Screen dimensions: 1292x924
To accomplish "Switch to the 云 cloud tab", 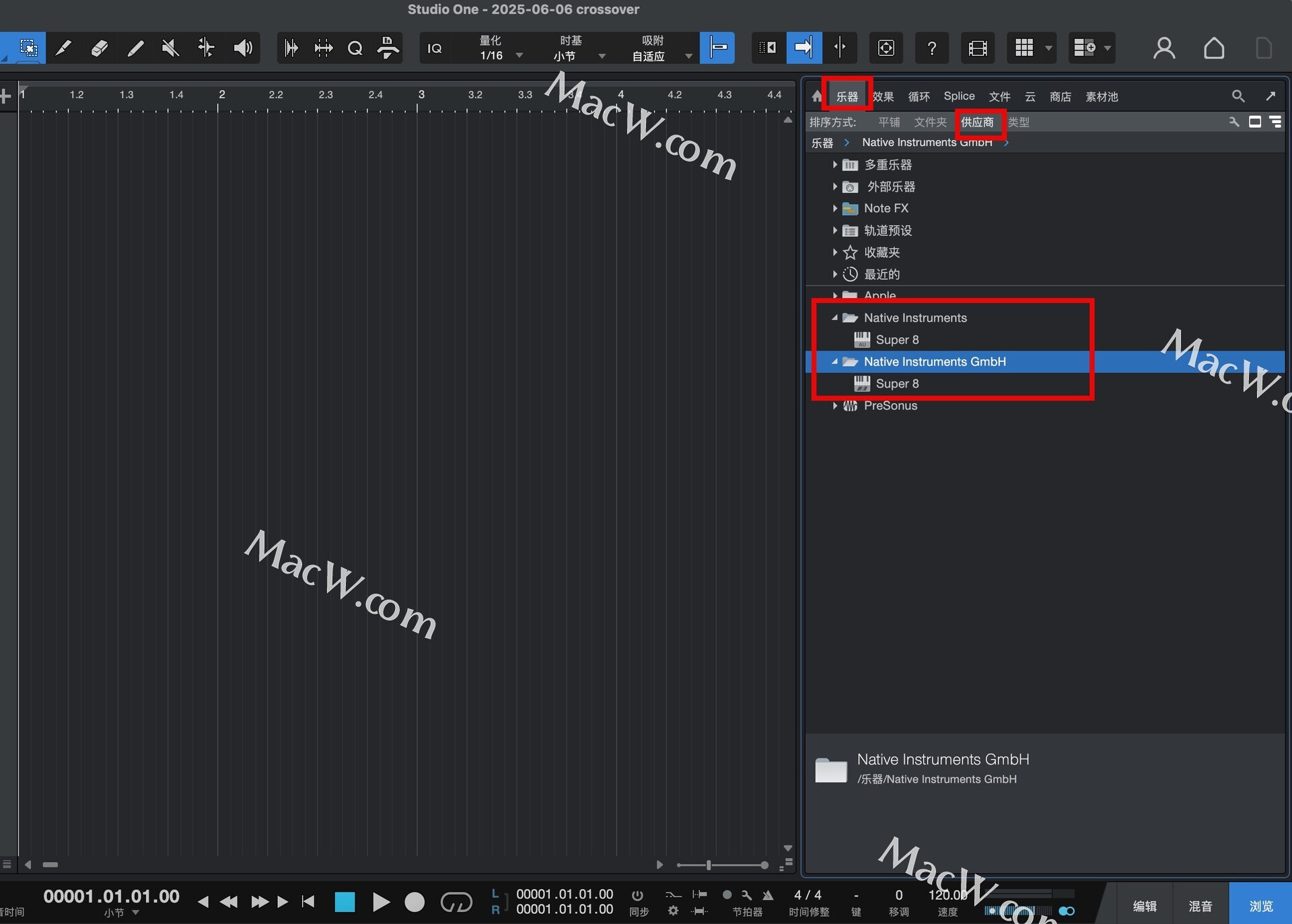I will (1030, 96).
